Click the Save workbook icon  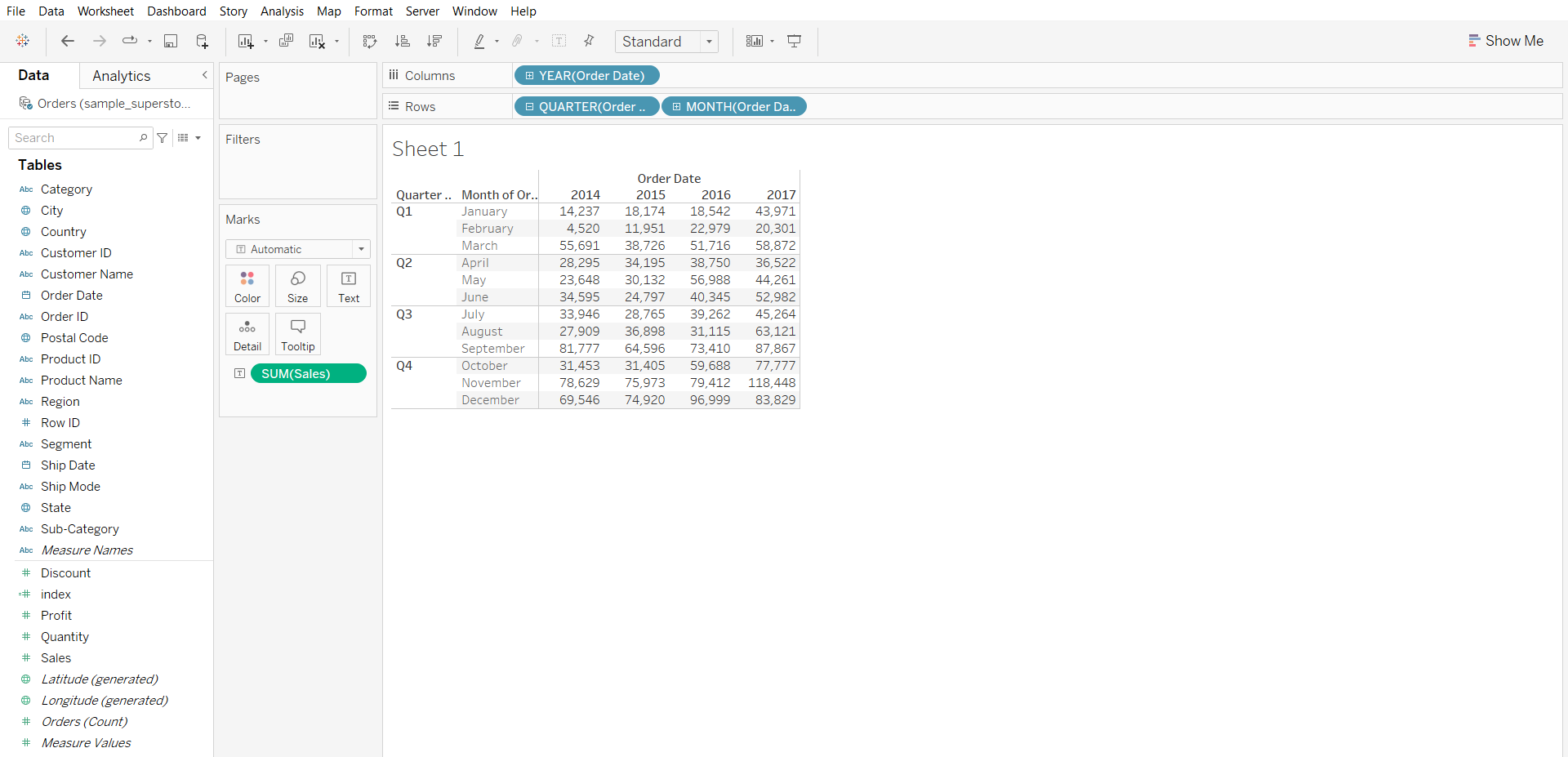[x=171, y=42]
